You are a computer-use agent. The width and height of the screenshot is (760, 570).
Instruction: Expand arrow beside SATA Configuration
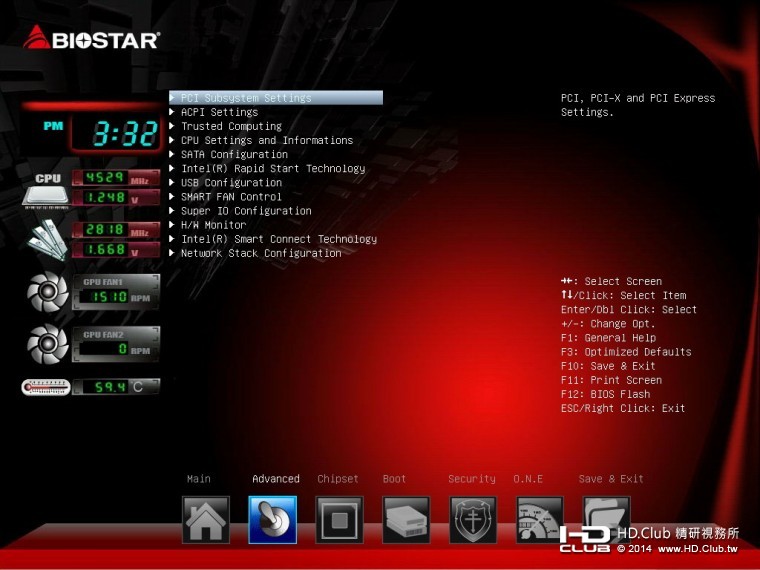(x=172, y=154)
